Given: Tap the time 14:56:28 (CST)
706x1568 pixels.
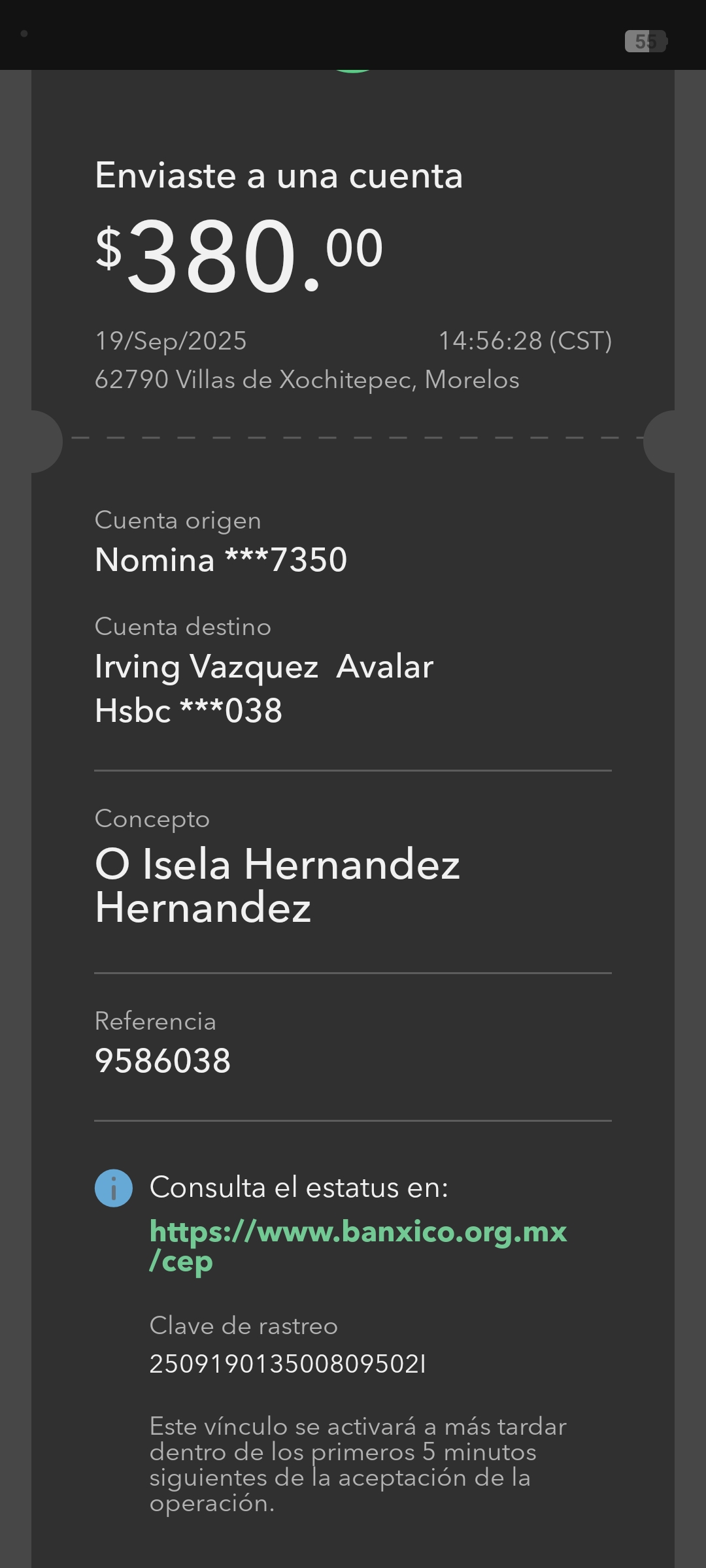Looking at the screenshot, I should pyautogui.click(x=524, y=340).
